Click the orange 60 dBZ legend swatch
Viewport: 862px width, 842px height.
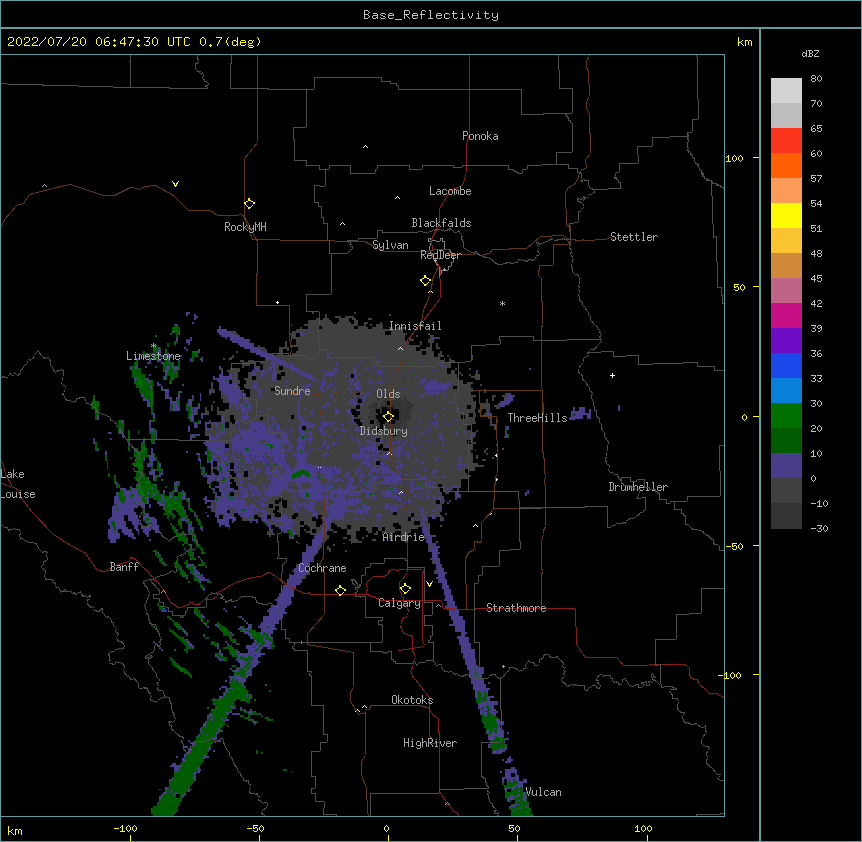pyautogui.click(x=786, y=165)
